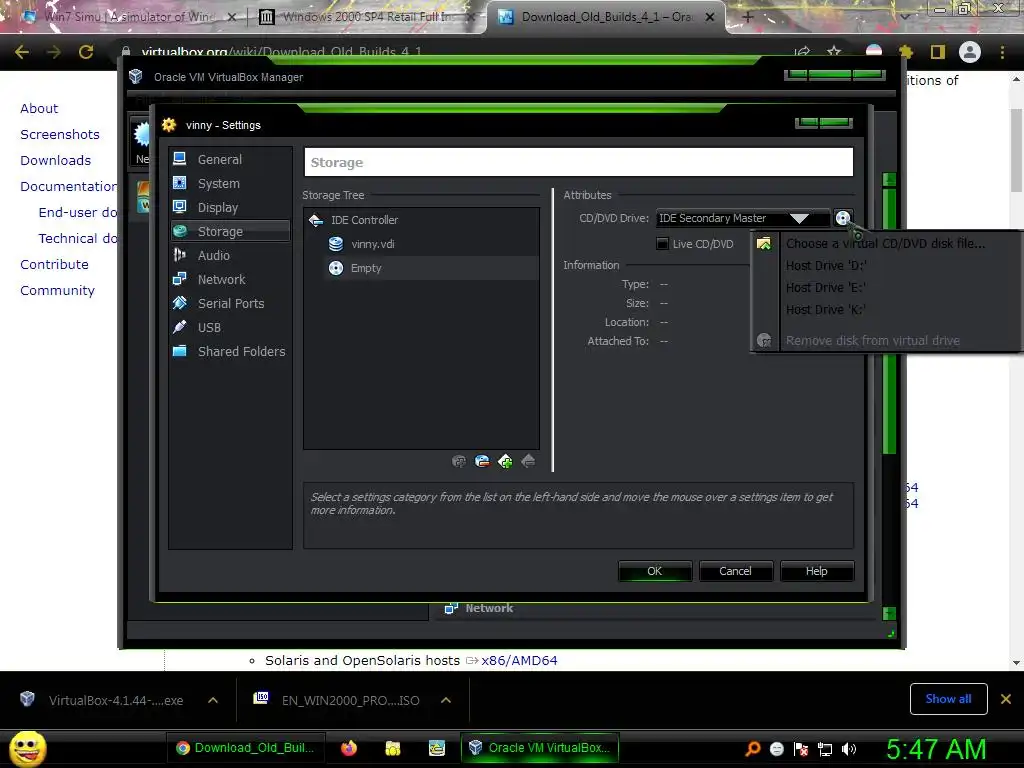The height and width of the screenshot is (768, 1024).
Task: Switch to the Win7 Simu browser tab
Action: point(129,17)
